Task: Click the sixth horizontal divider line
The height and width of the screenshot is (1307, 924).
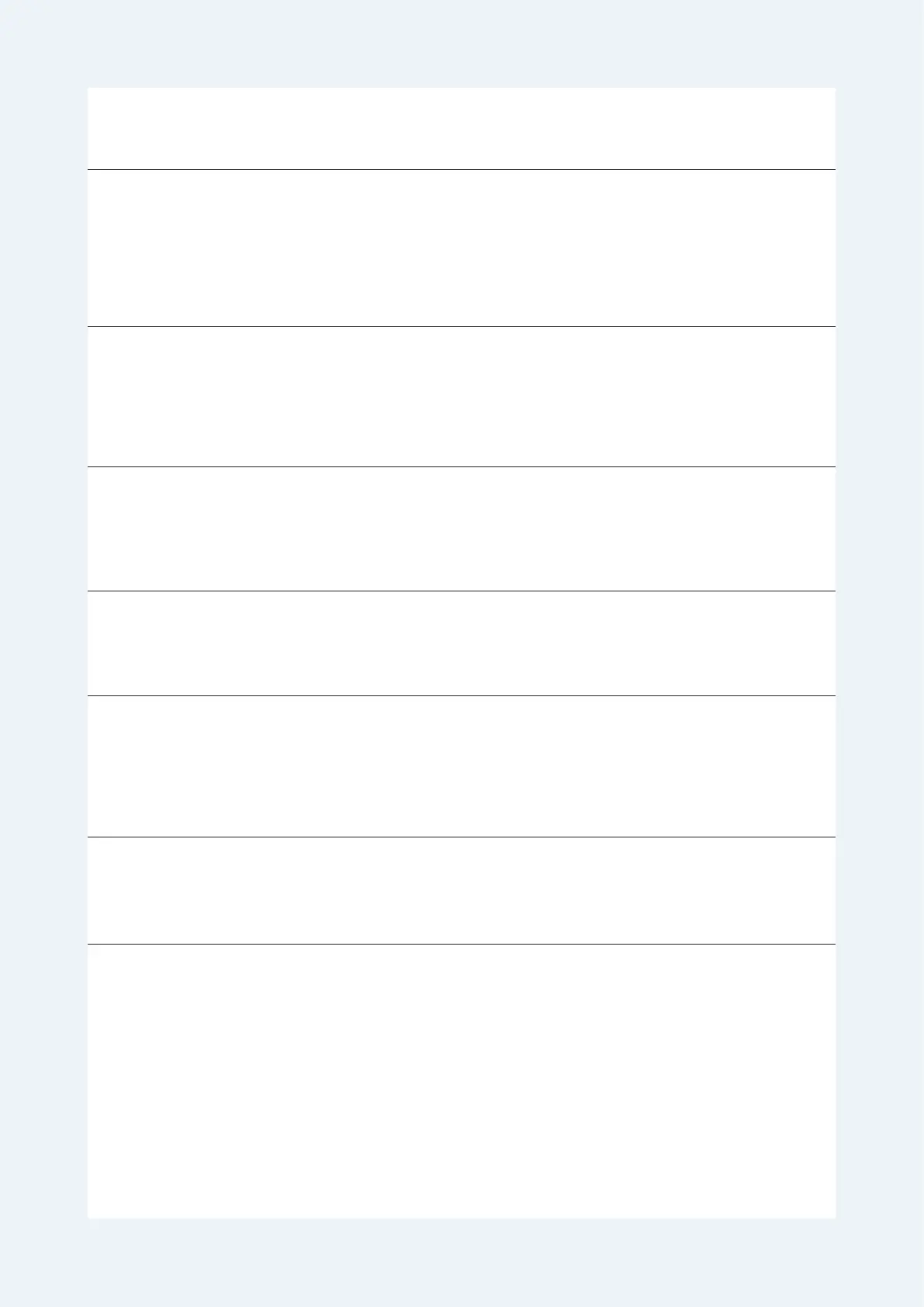Action: (x=461, y=837)
